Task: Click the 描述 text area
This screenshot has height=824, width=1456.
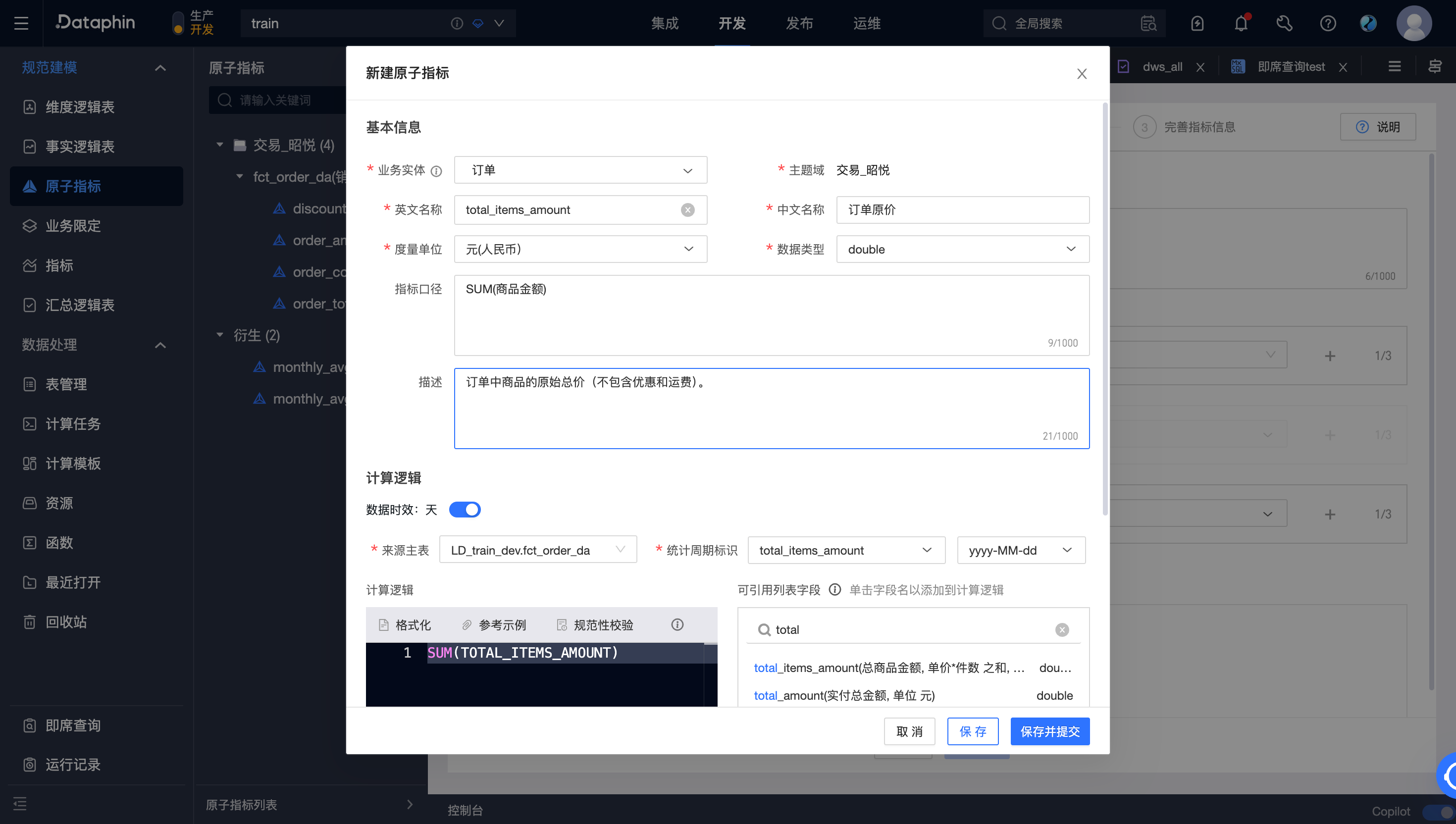Action: pos(771,408)
